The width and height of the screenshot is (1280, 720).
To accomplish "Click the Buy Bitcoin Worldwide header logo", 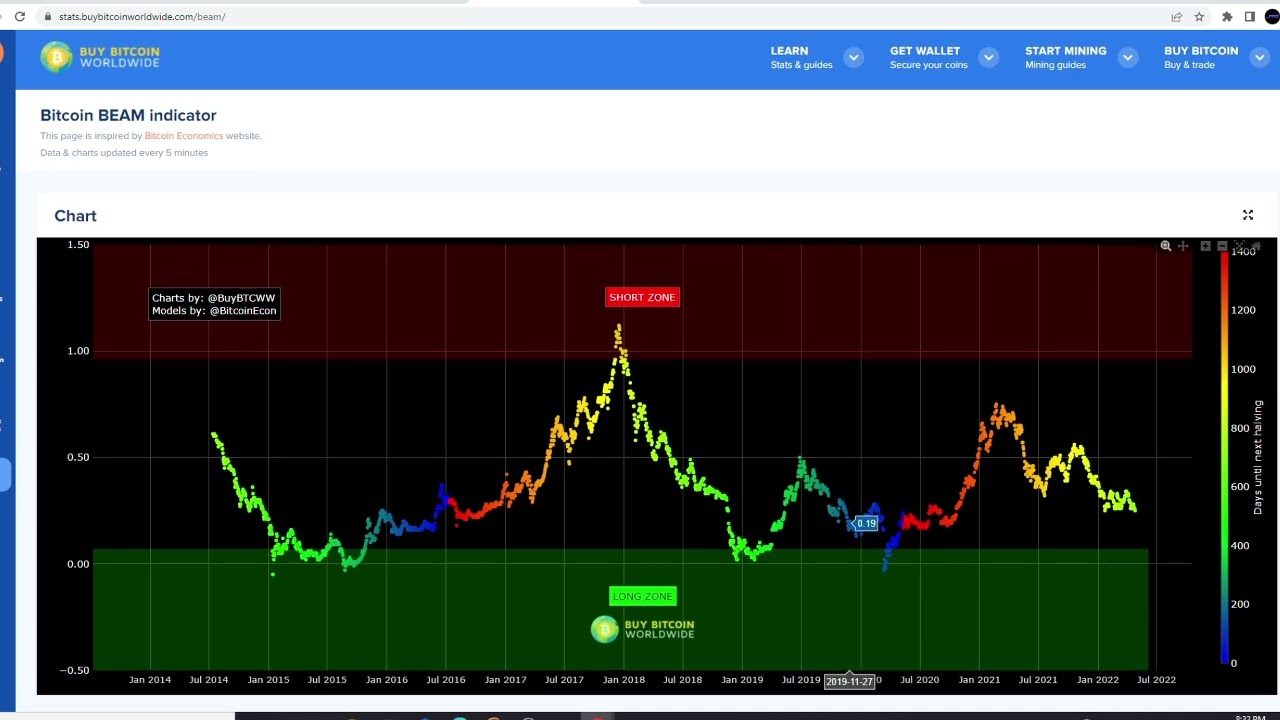I will coord(100,57).
